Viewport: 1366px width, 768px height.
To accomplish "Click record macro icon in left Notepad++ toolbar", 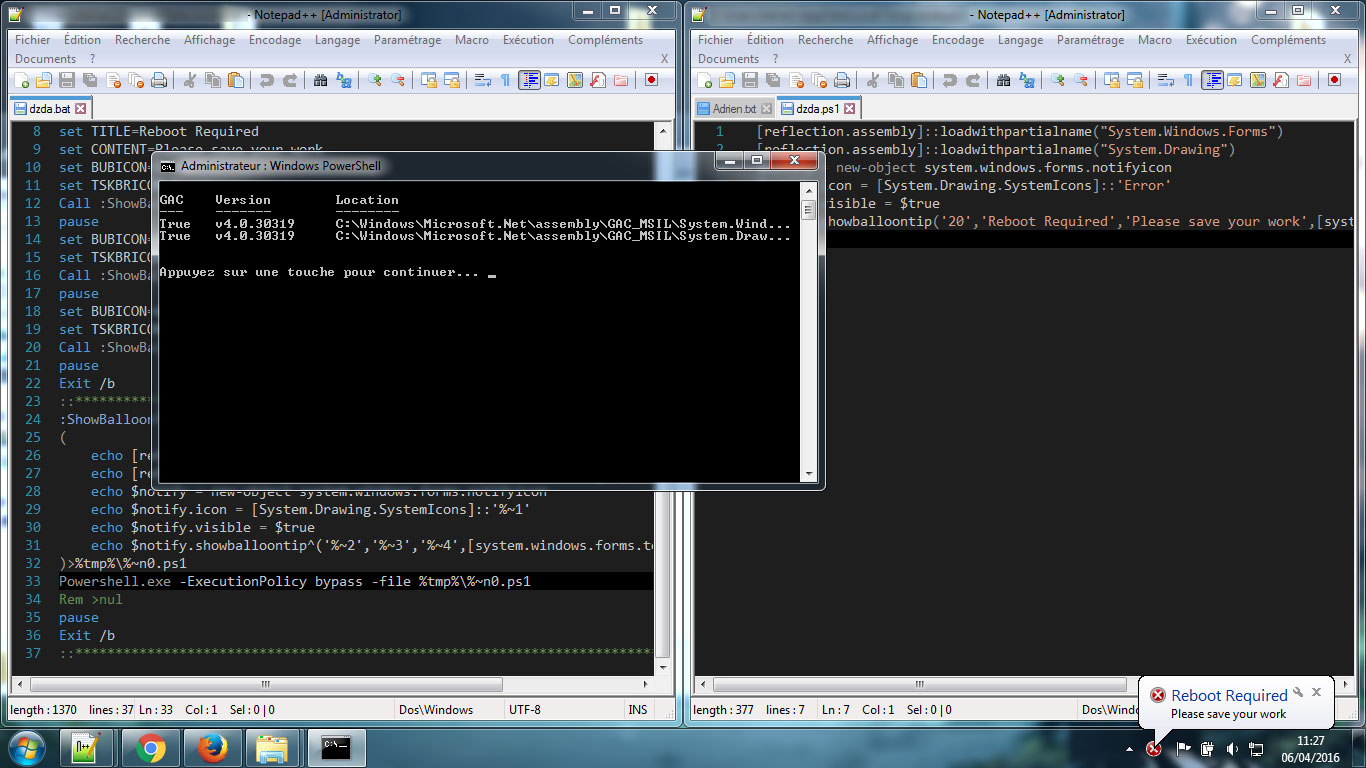I will click(651, 80).
